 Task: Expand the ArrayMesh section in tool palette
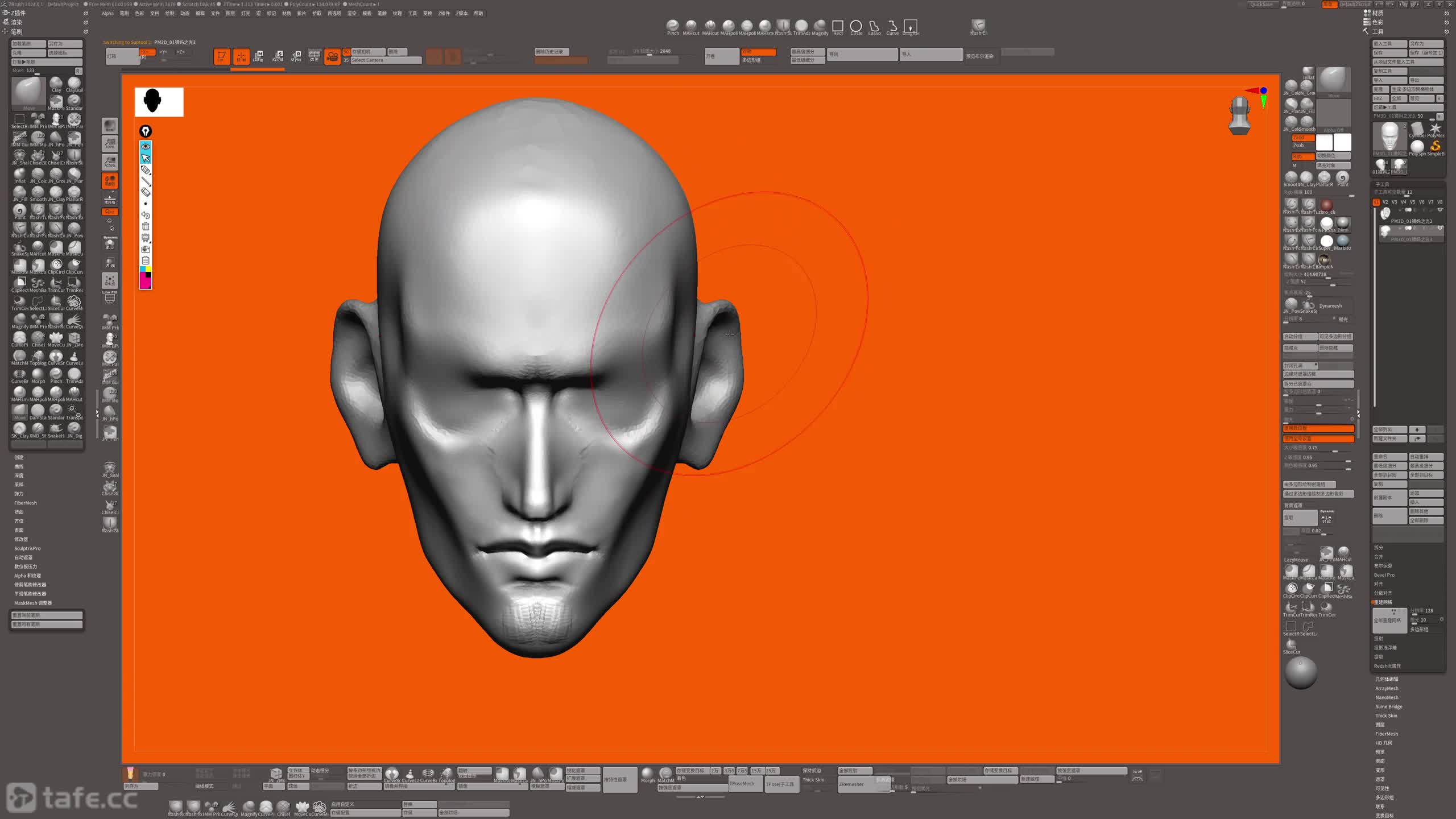pos(1387,688)
